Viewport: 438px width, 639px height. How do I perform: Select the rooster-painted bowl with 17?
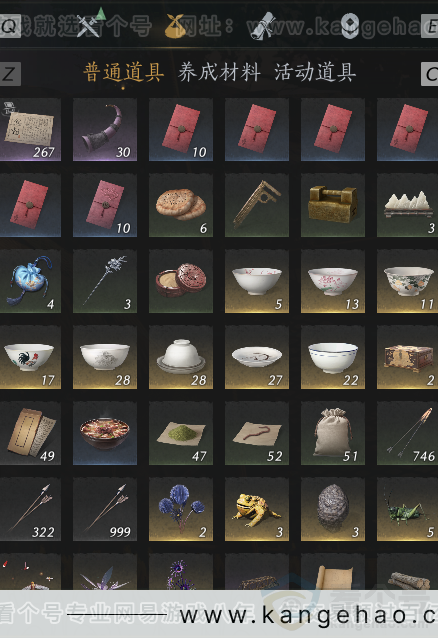pos(31,357)
